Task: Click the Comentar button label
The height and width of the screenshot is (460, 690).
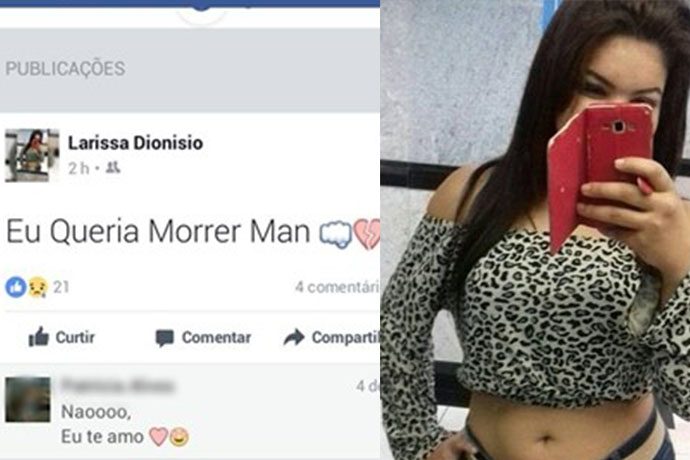Action: click(216, 338)
